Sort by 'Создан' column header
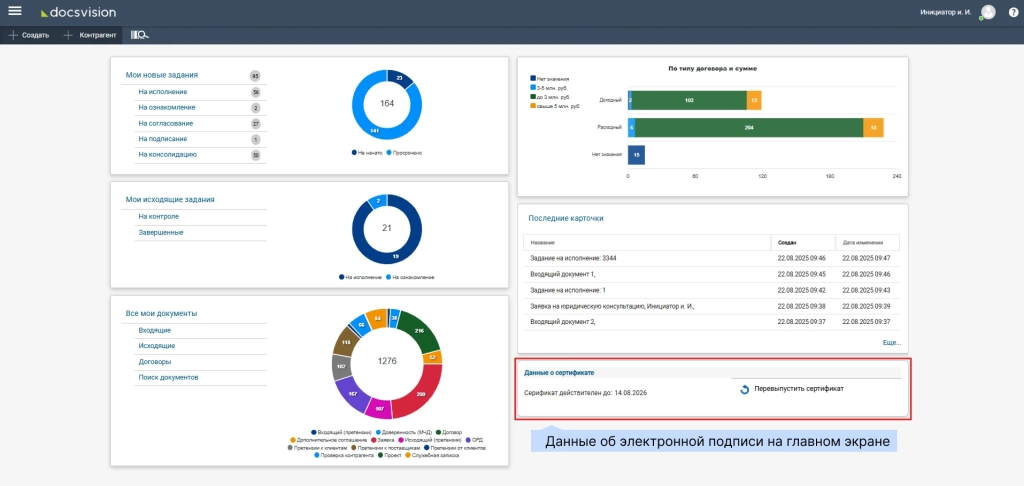Image resolution: width=1024 pixels, height=486 pixels. tap(785, 242)
